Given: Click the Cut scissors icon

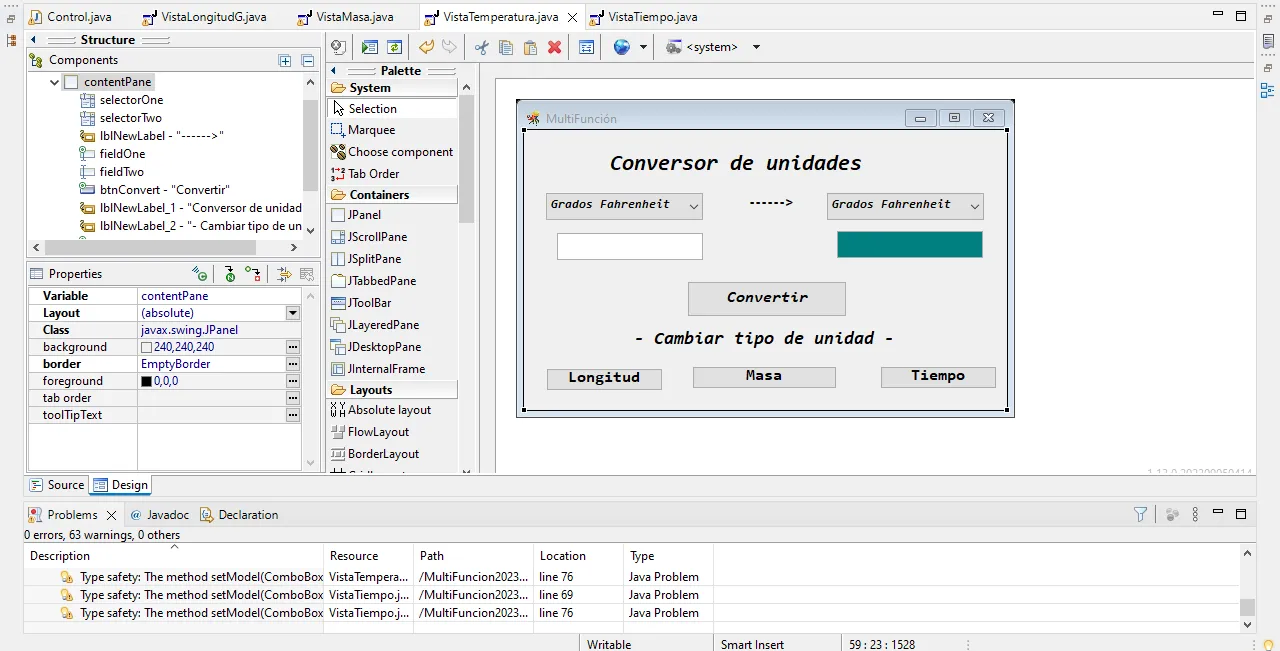Looking at the screenshot, I should (481, 47).
